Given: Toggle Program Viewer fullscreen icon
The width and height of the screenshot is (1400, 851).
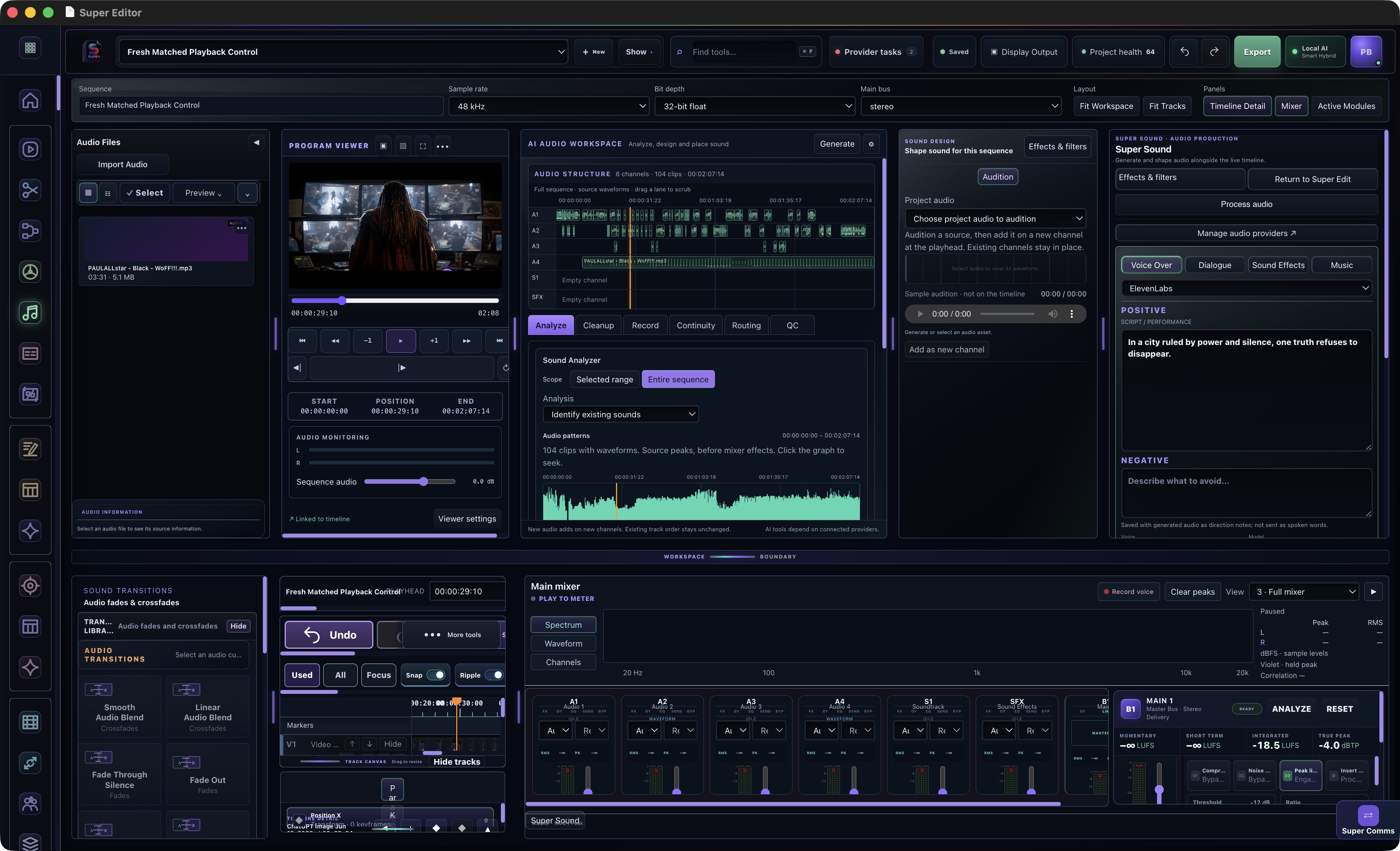Looking at the screenshot, I should (423, 146).
